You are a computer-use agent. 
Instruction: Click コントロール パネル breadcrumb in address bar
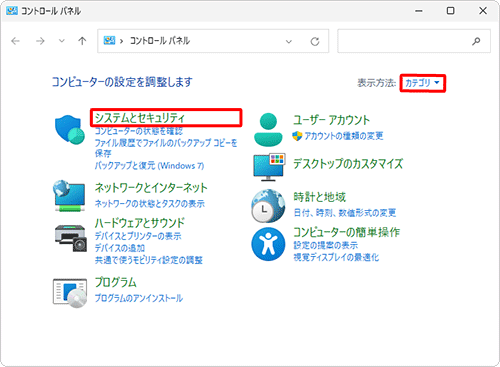(160, 41)
